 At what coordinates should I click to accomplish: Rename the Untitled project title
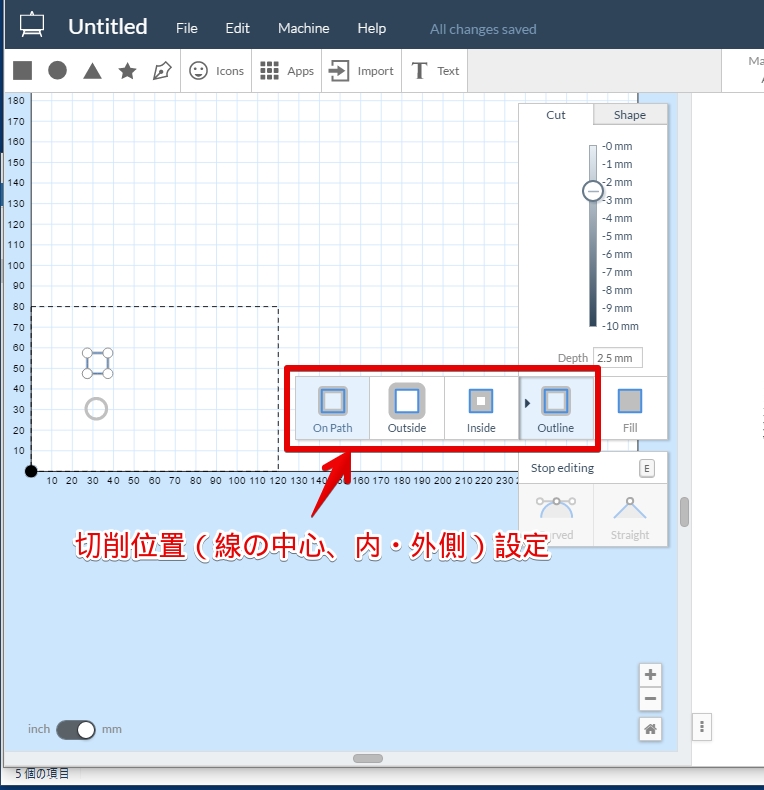pos(108,27)
